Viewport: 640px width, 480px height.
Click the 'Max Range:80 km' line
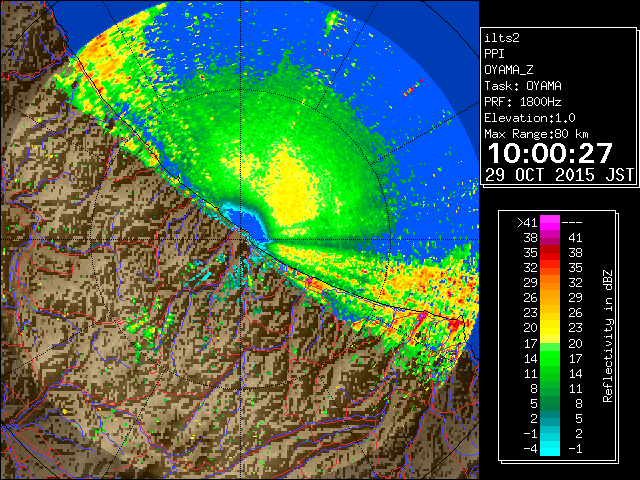536,134
